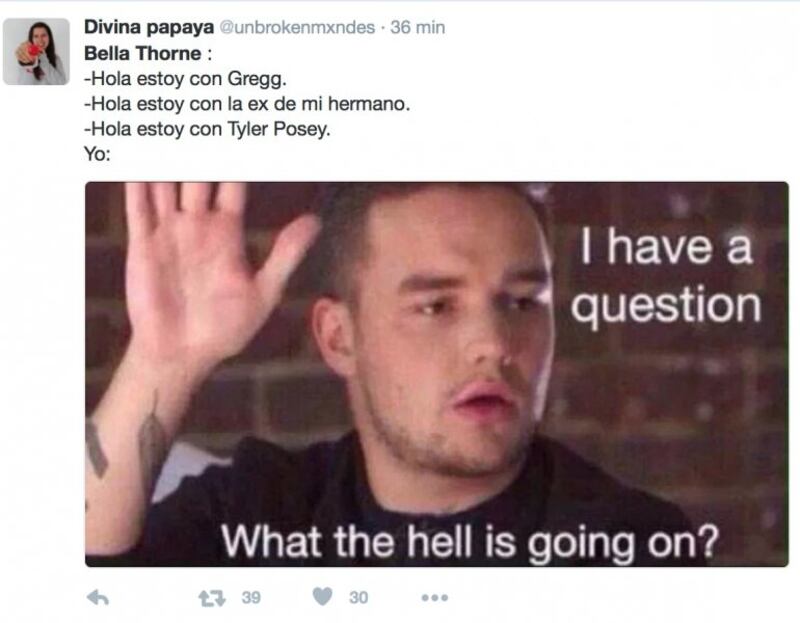This screenshot has height=623, width=800.
Task: Open the three-dot more options menu
Action: click(x=435, y=597)
